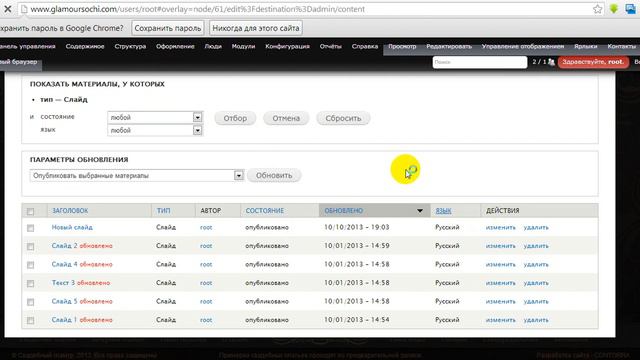This screenshot has height=360, width=640.
Task: Check the box for Новый слайд row
Action: click(x=30, y=228)
